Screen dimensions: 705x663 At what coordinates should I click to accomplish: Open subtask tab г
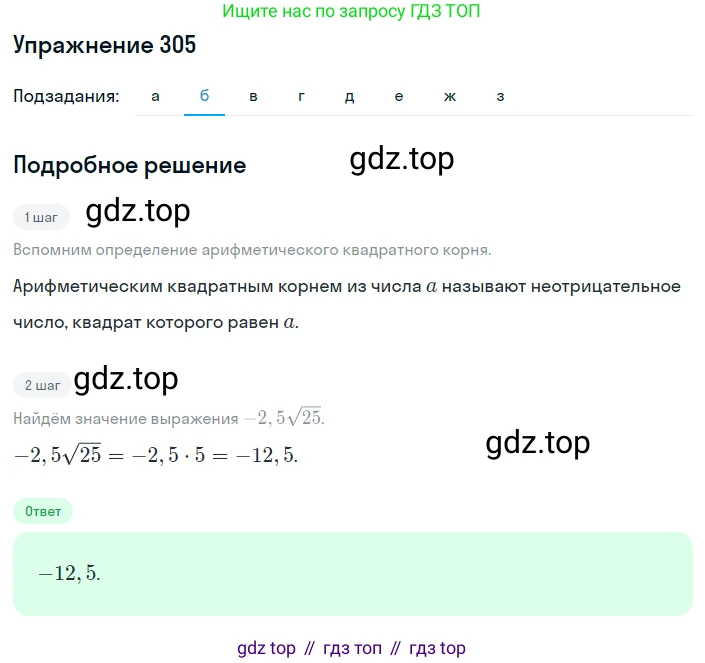pyautogui.click(x=301, y=96)
